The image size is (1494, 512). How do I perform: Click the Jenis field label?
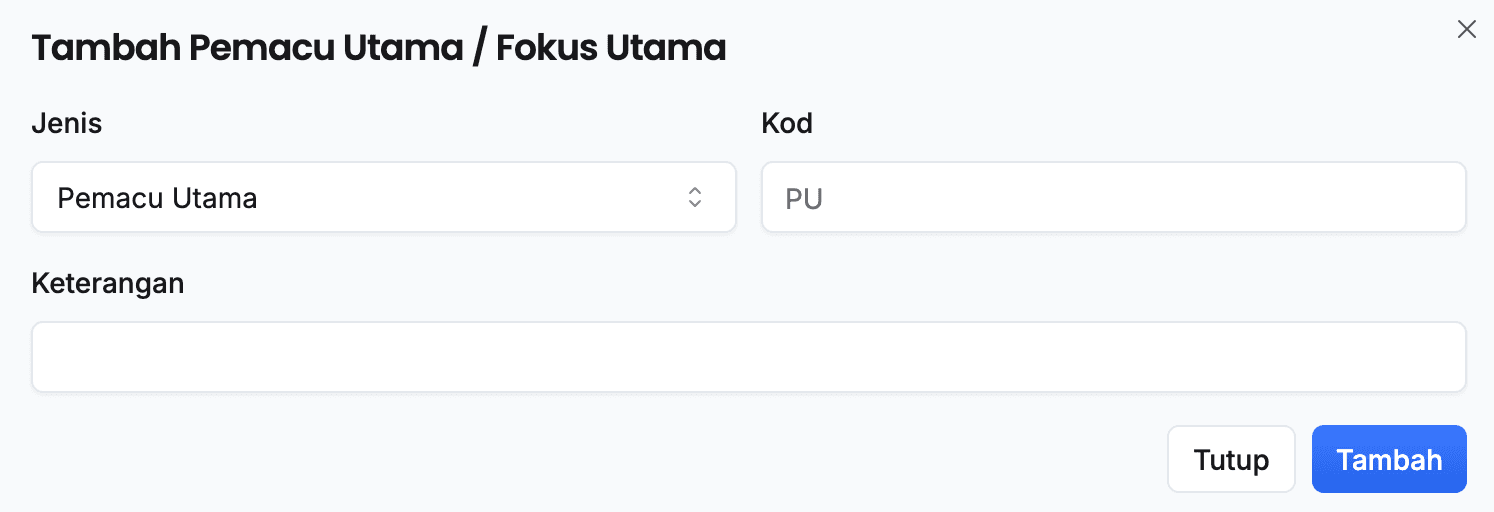click(67, 124)
